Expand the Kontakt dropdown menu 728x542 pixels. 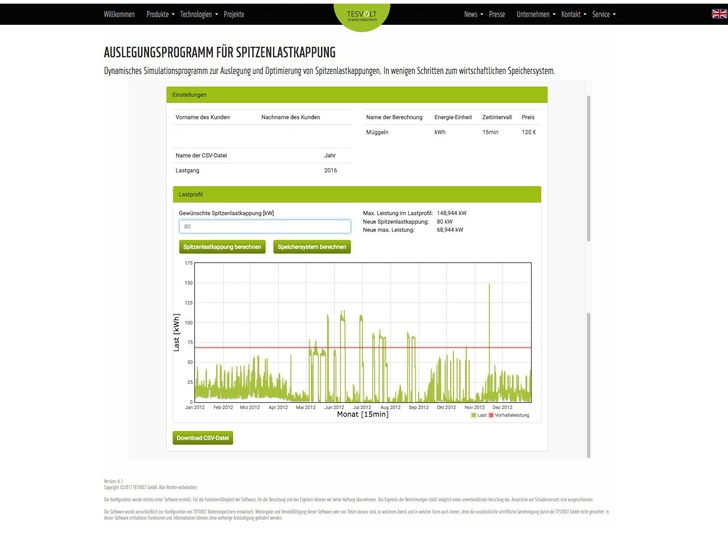coord(573,14)
